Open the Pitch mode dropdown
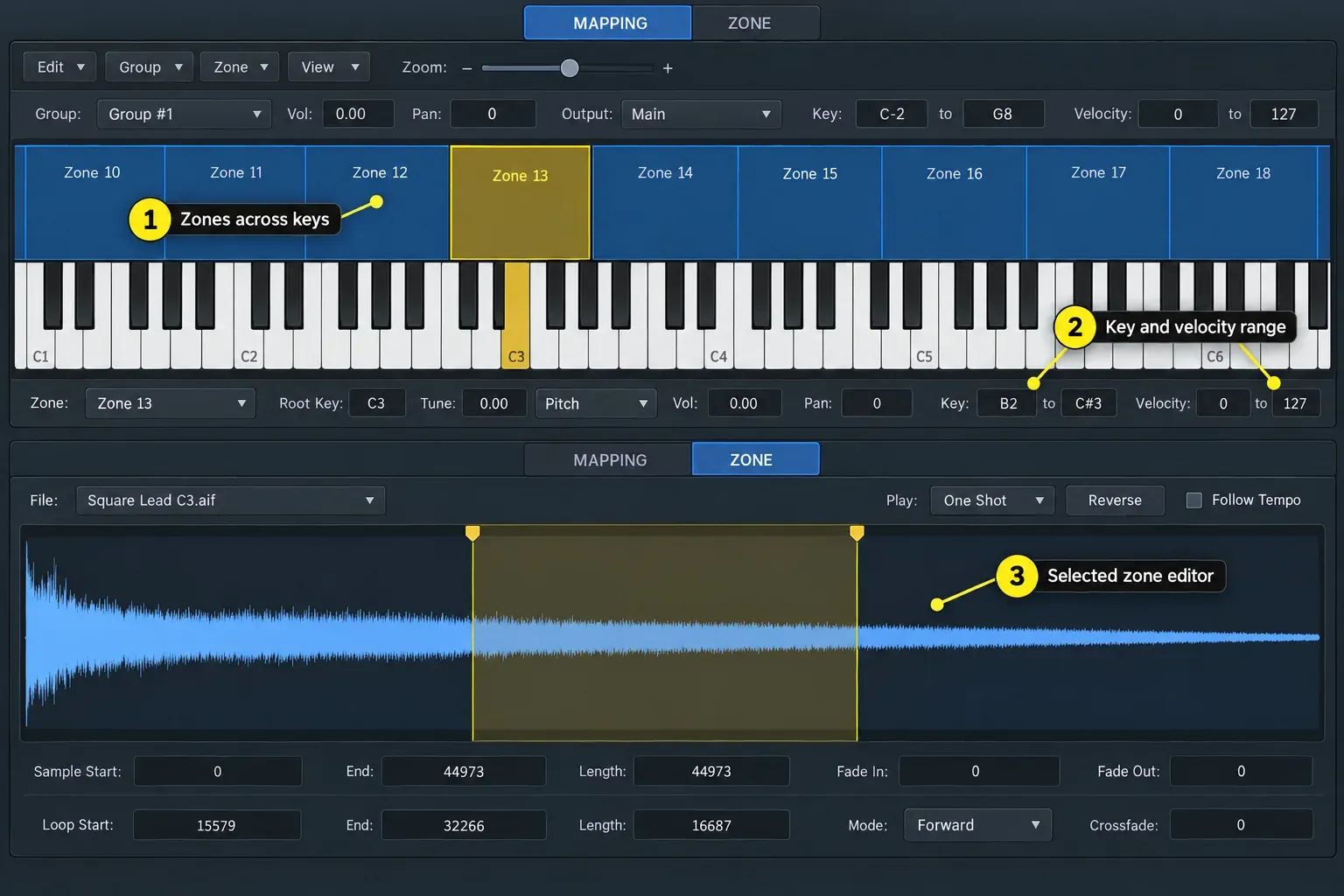 click(x=596, y=403)
